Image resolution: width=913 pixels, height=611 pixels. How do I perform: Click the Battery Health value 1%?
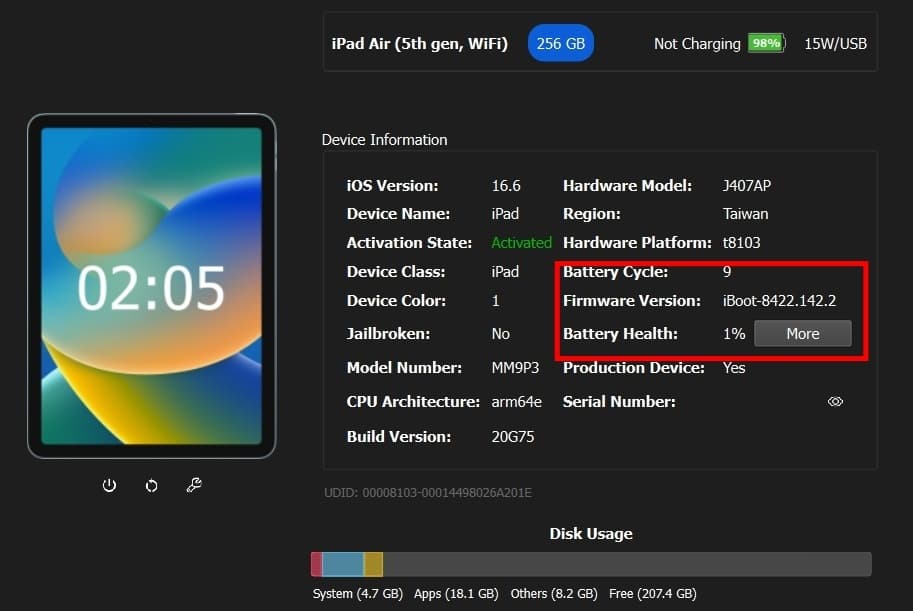734,334
